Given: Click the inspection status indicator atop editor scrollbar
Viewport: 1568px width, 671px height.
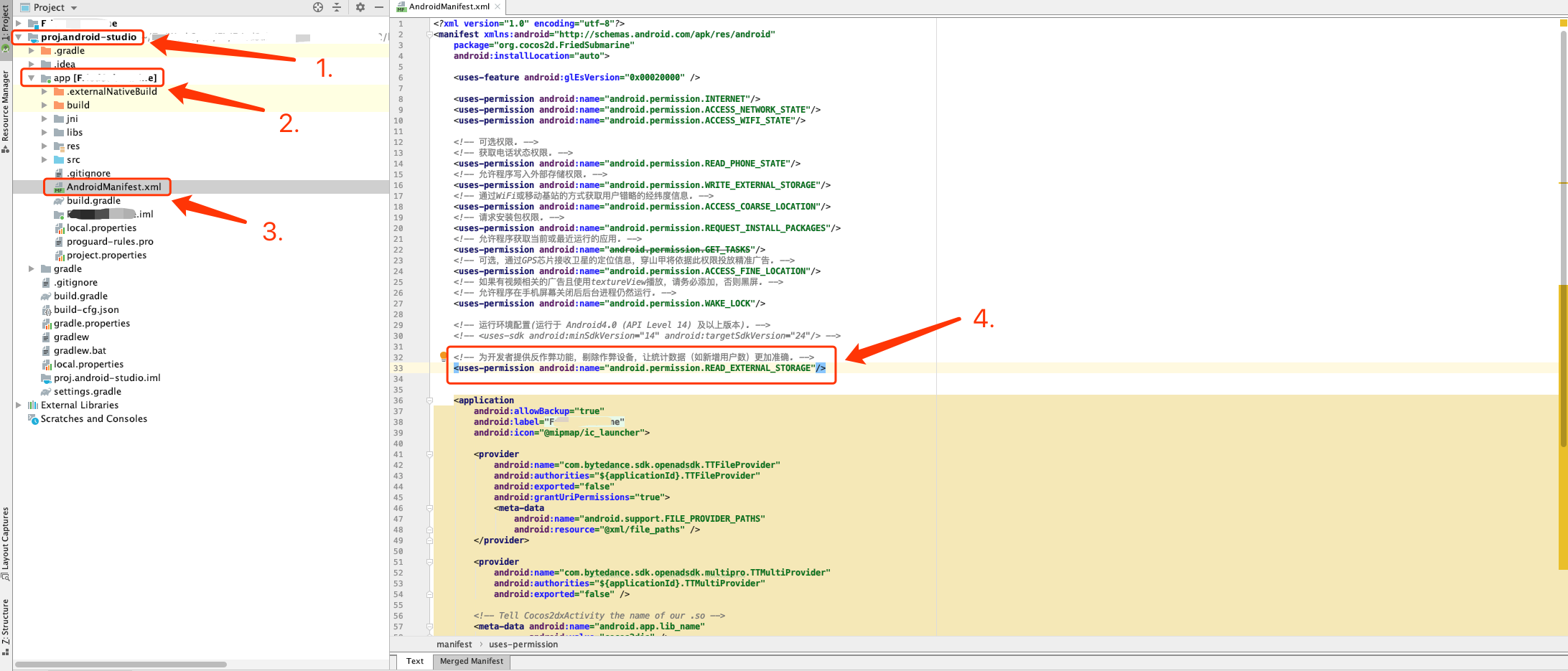Looking at the screenshot, I should [x=1563, y=23].
